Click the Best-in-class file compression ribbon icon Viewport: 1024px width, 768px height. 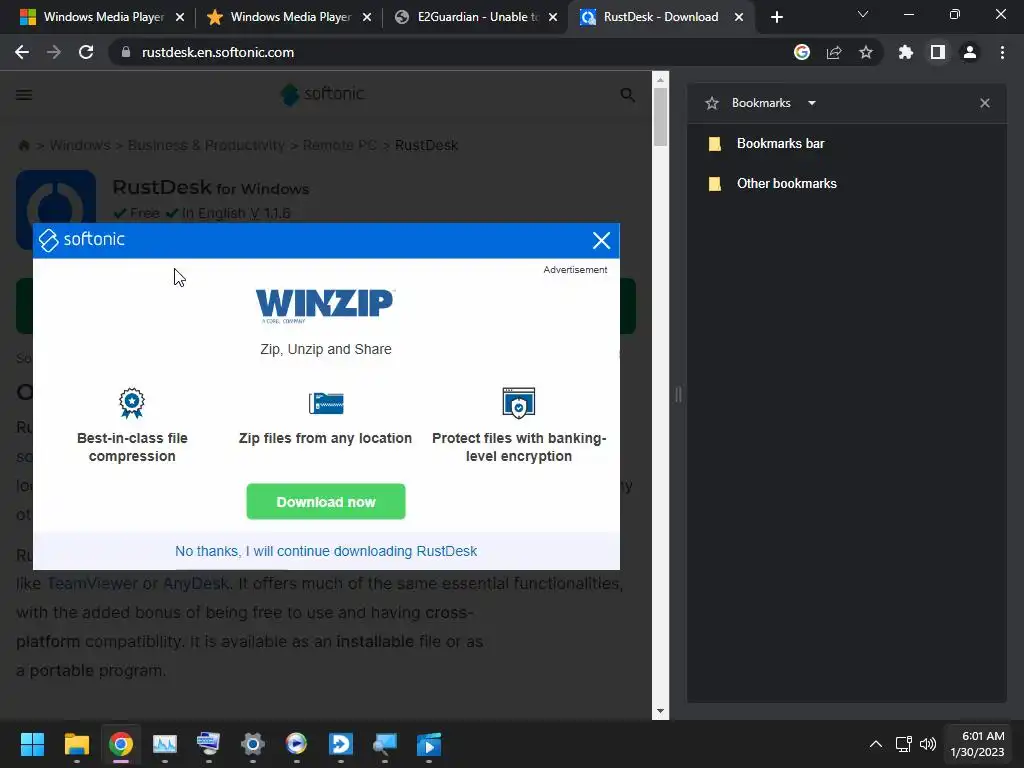132,403
